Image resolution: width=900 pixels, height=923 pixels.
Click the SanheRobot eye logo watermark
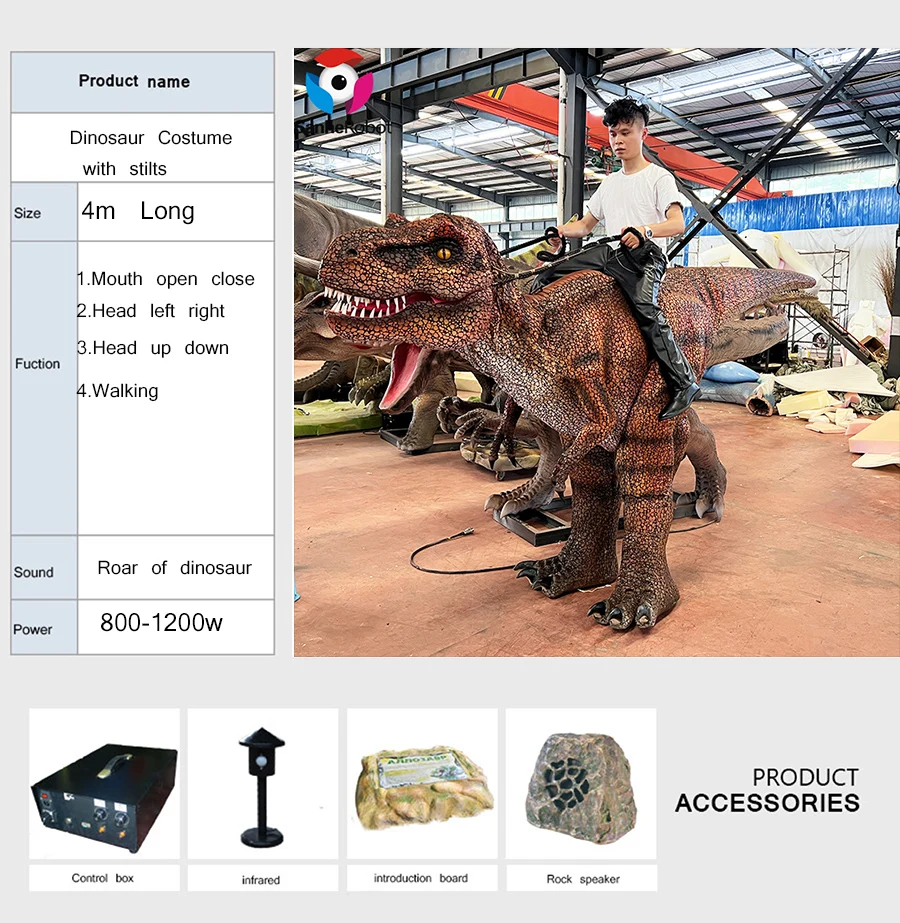coord(340,85)
